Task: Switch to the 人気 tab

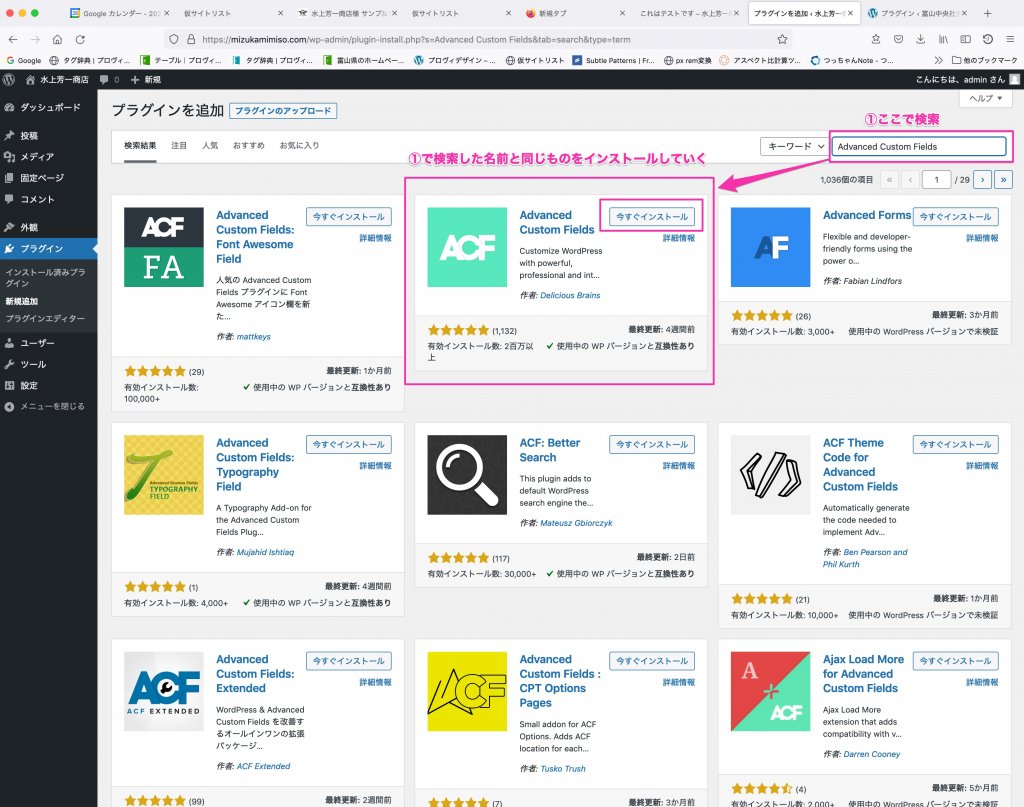Action: (210, 145)
